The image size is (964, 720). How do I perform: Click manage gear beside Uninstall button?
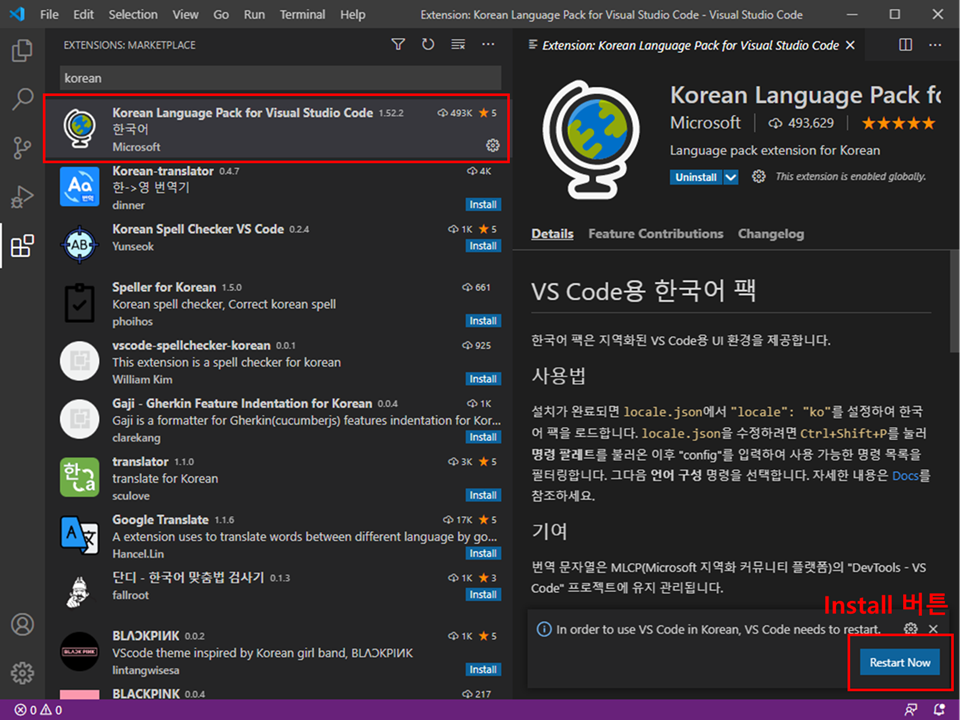[x=759, y=177]
